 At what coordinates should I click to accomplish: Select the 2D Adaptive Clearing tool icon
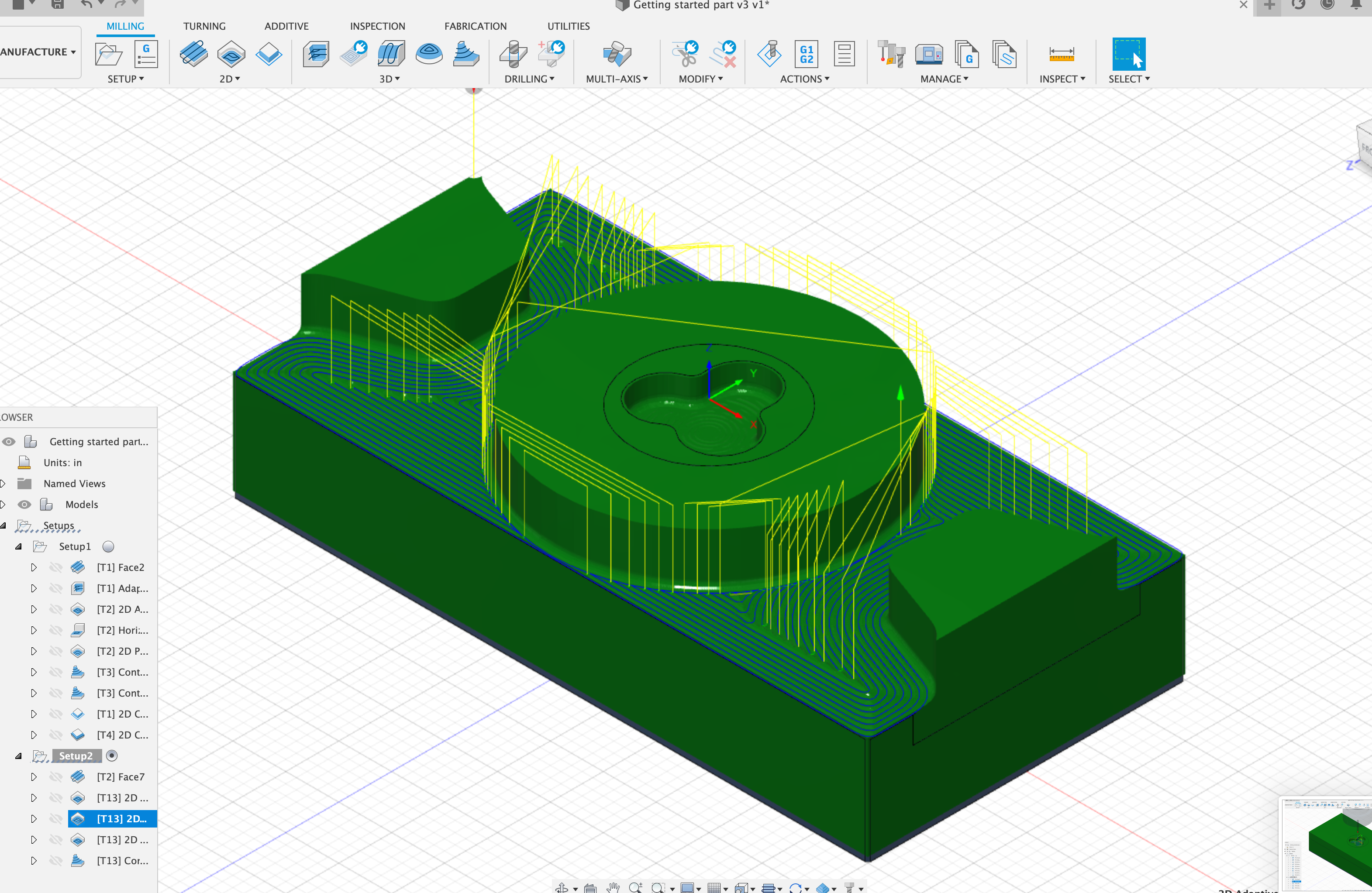click(x=231, y=55)
